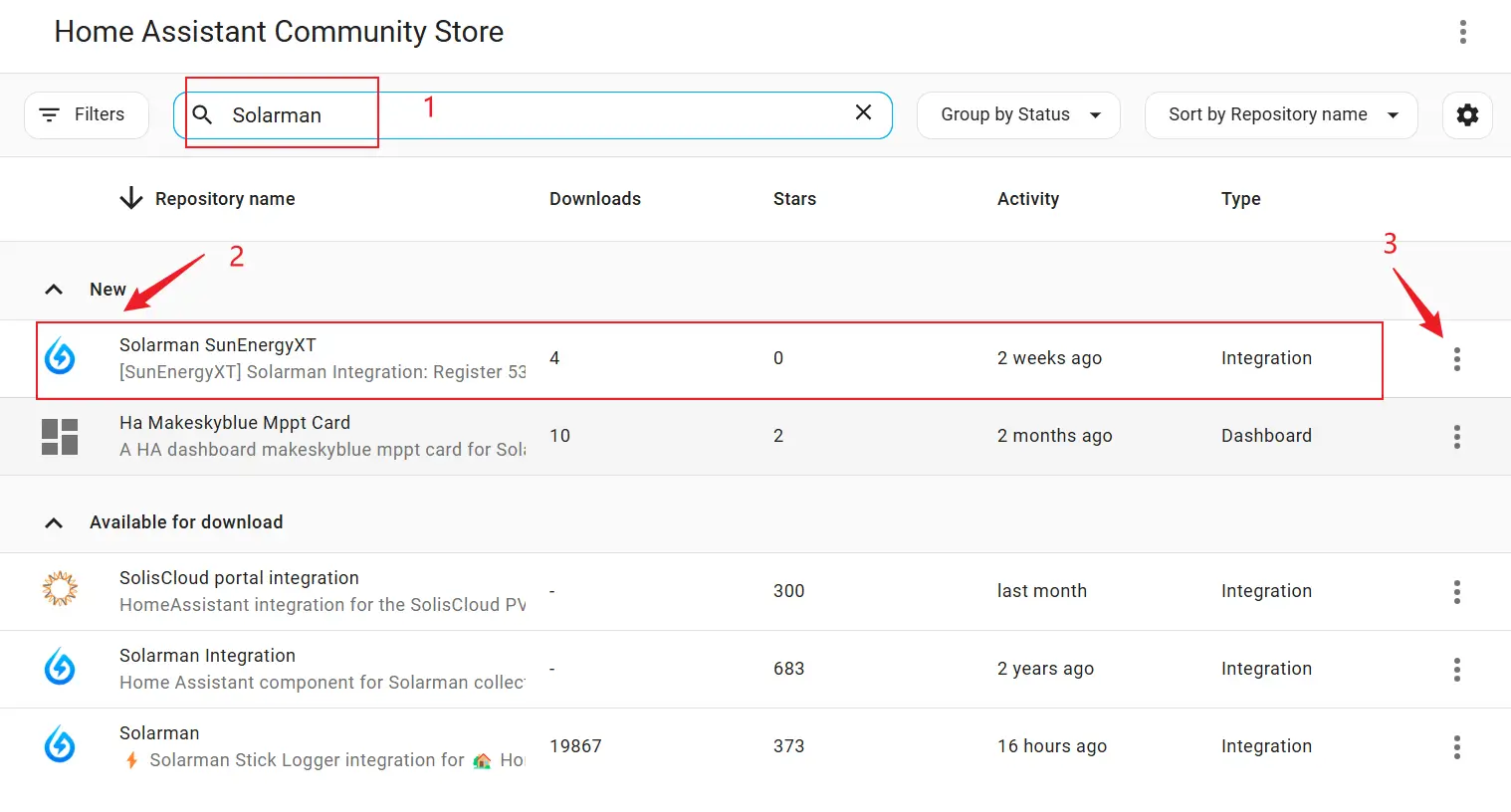Expand the Group by Status dropdown
The width and height of the screenshot is (1511, 812).
[x=1018, y=114]
